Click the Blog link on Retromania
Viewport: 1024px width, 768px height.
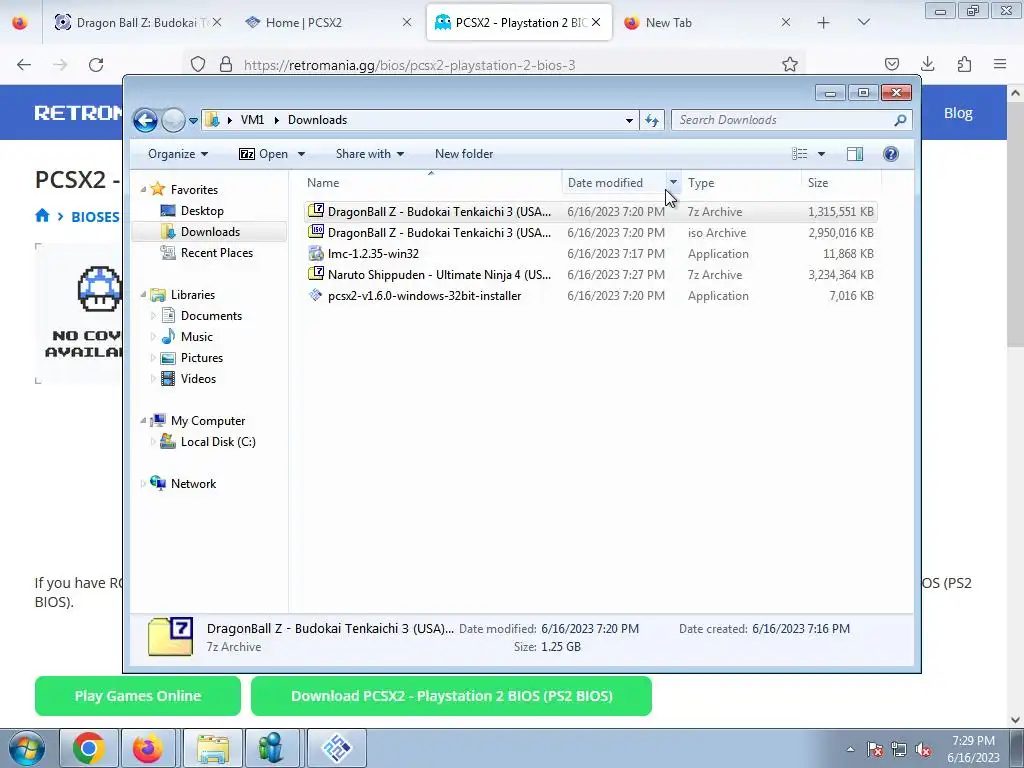click(958, 113)
